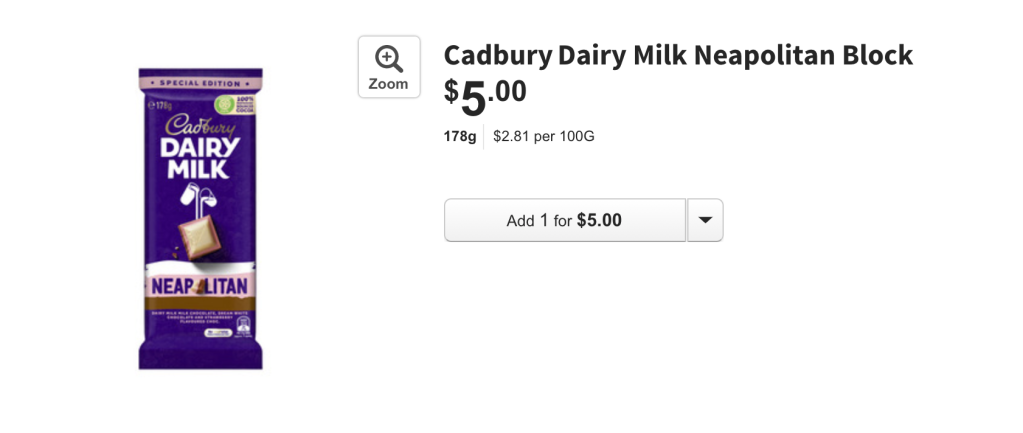The image size is (1023, 433).
Task: Click the magnifying glass zoom icon
Action: (389, 59)
